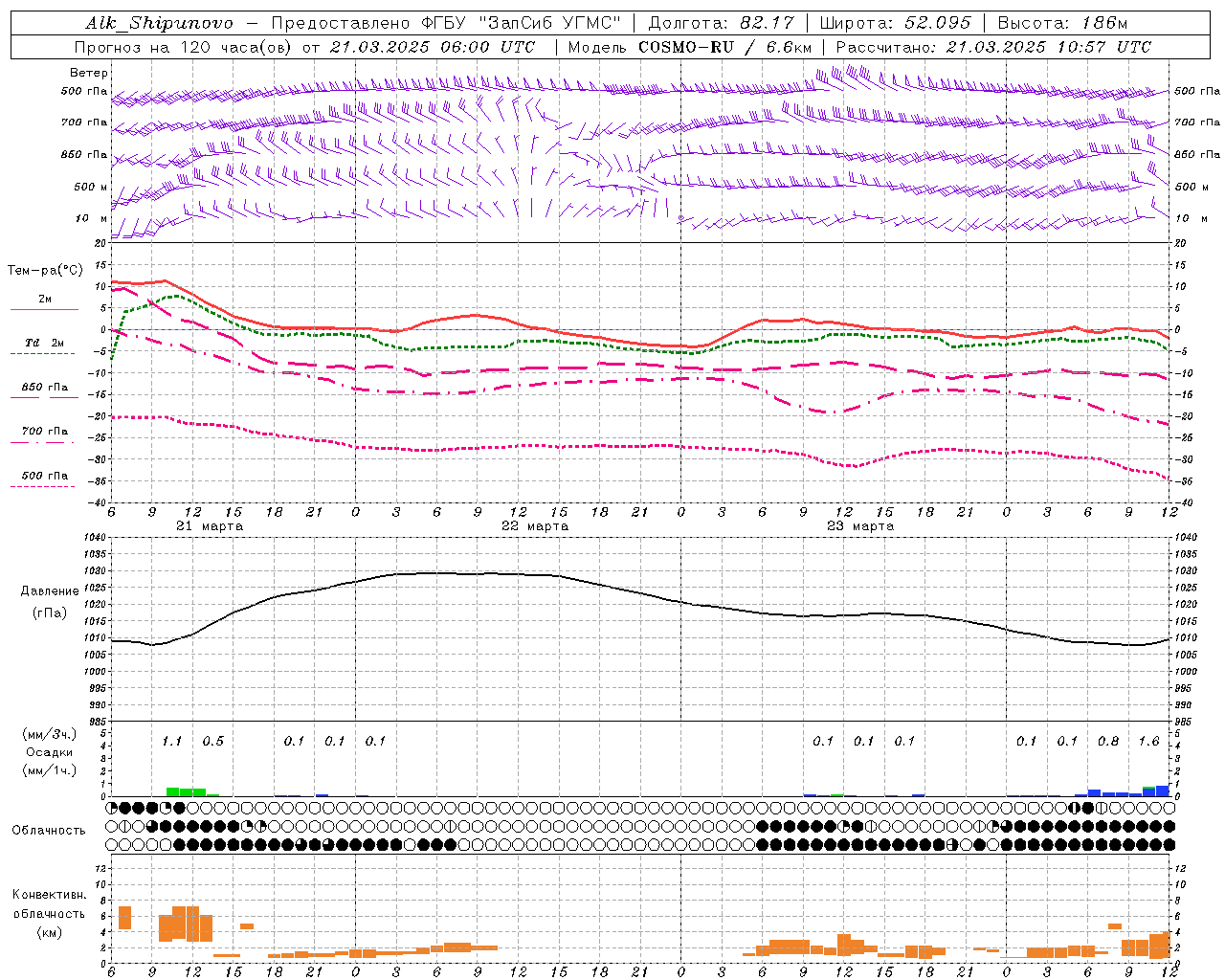Click the 22 марта date label

(535, 526)
